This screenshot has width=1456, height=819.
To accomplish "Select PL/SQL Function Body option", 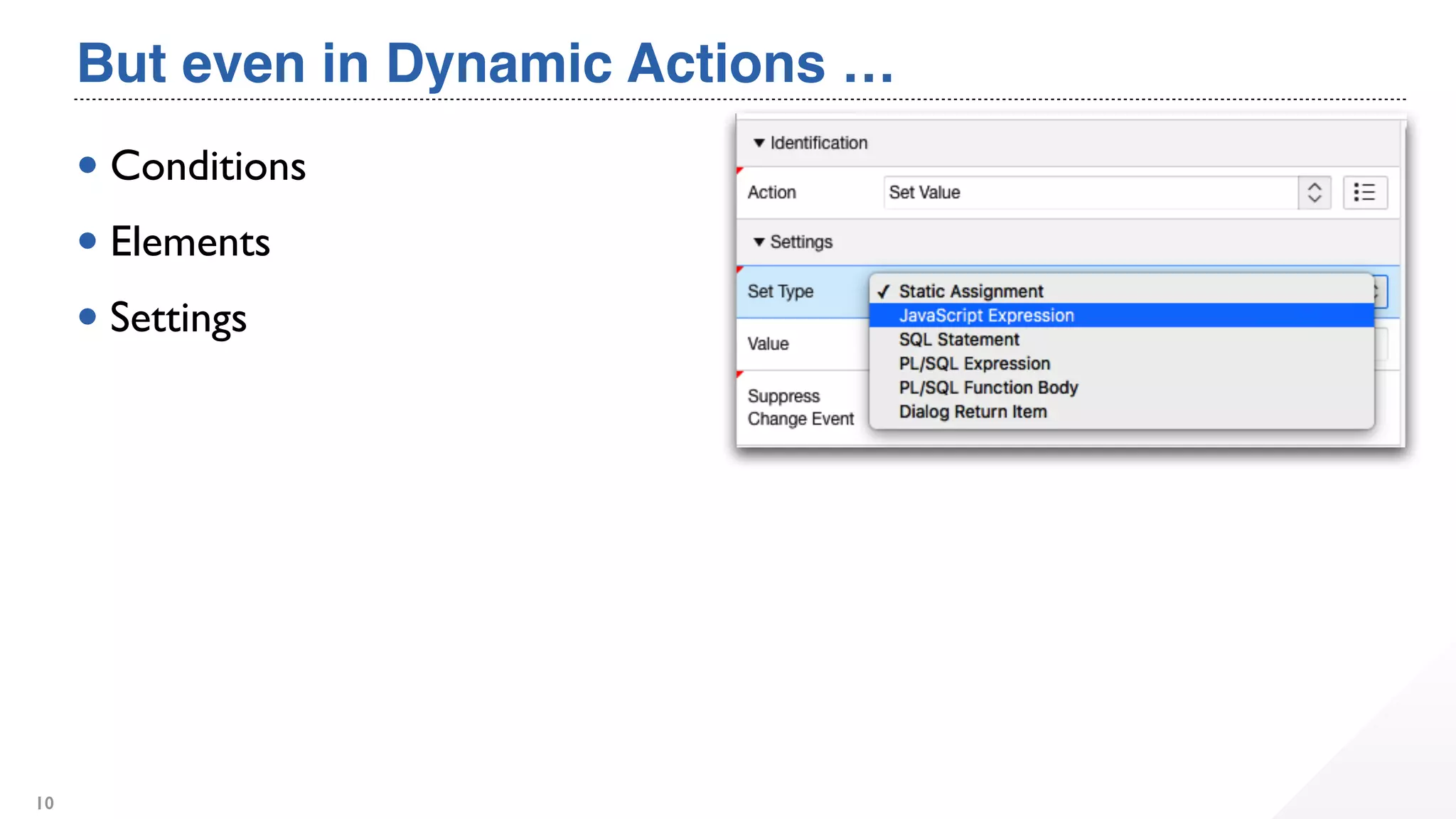I will point(1121,387).
